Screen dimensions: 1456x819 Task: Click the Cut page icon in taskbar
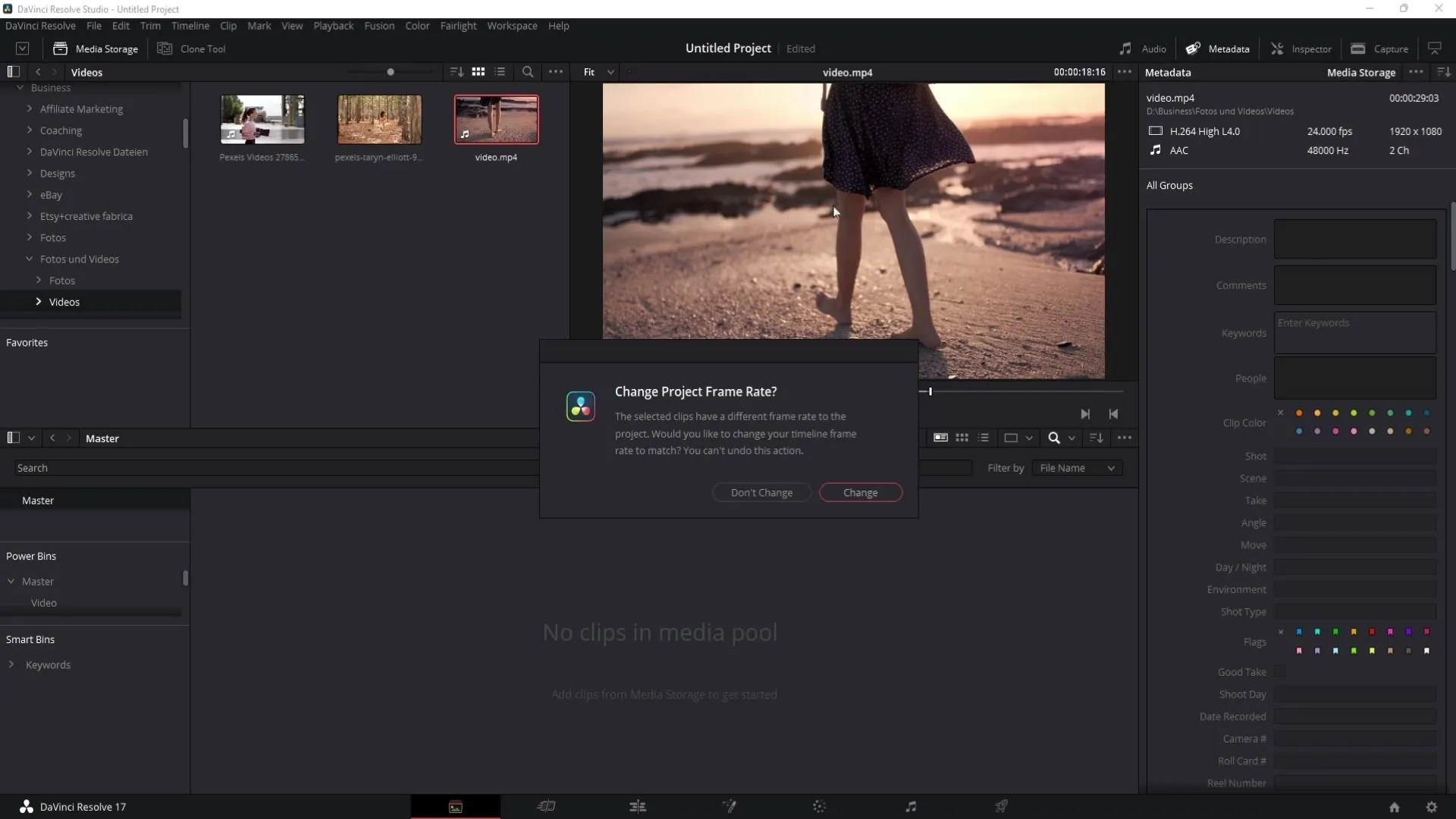[547, 806]
